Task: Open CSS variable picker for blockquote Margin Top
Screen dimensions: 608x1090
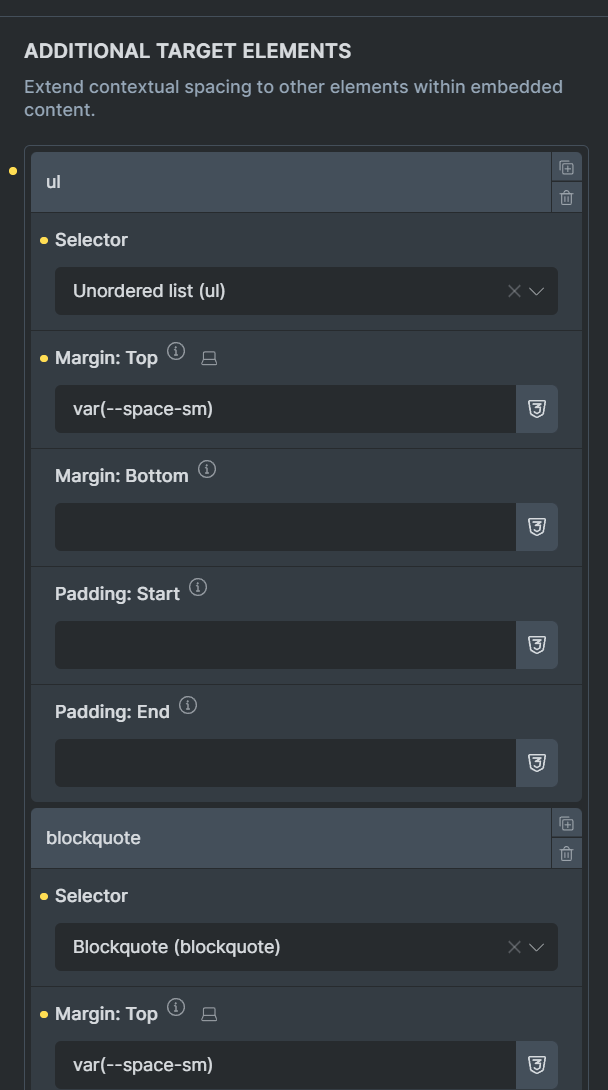Action: click(536, 1065)
